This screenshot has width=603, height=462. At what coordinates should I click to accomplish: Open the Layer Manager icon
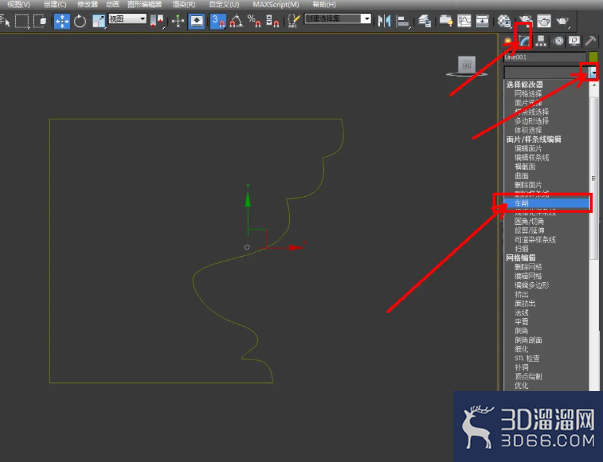[425, 21]
